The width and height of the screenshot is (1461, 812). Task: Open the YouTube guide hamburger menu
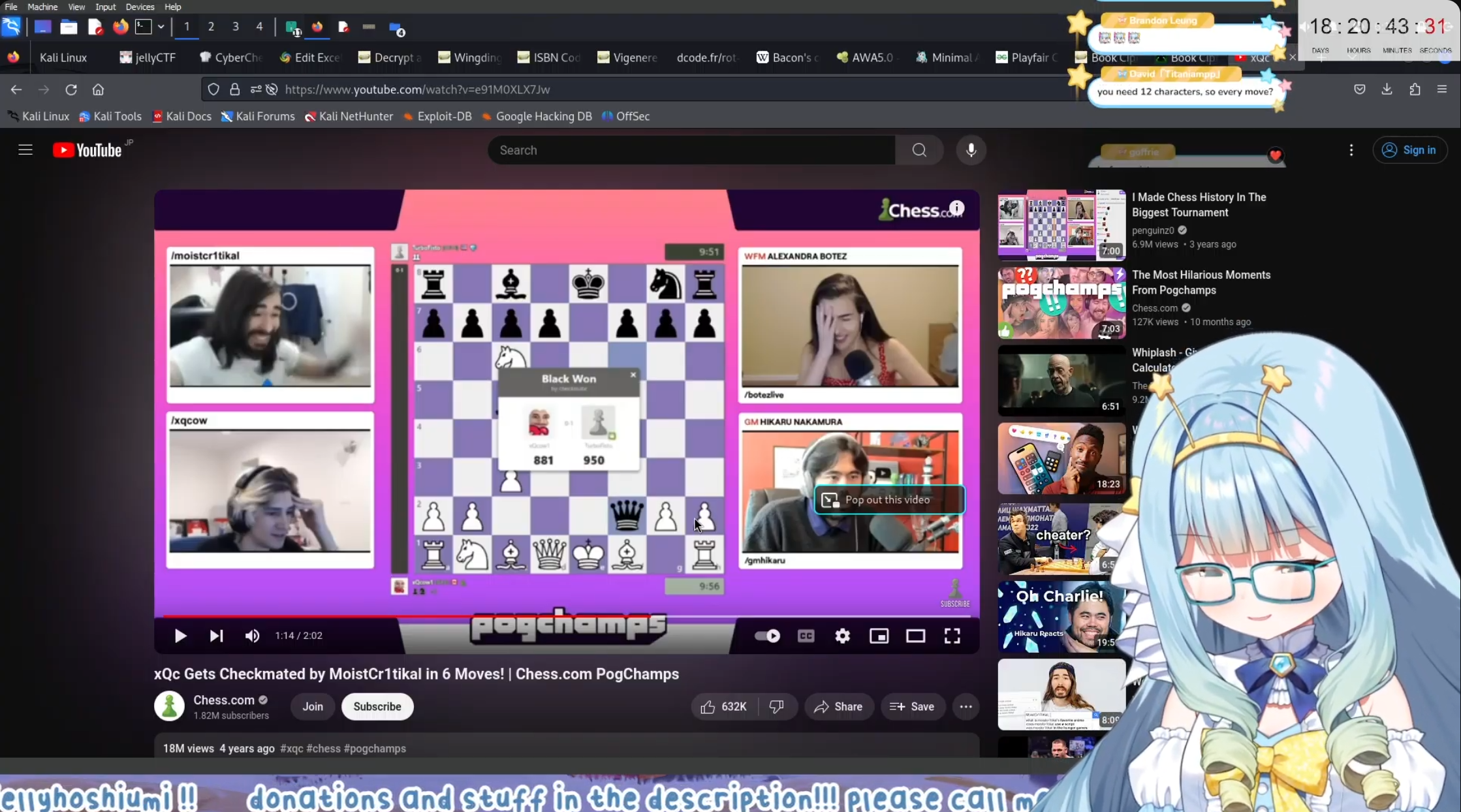[x=25, y=150]
